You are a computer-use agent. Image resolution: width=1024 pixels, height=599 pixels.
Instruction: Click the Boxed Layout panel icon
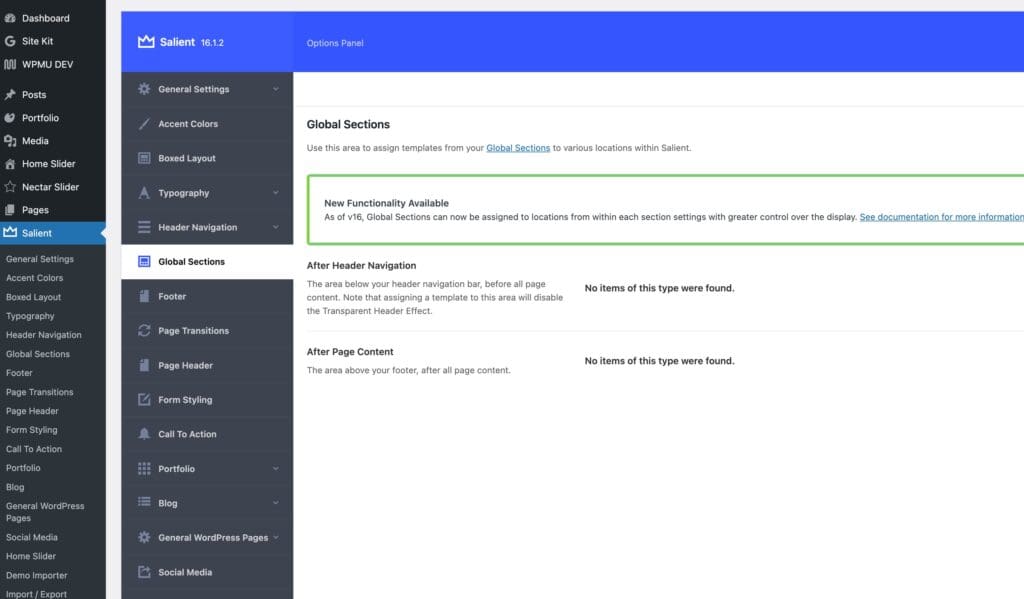(144, 158)
